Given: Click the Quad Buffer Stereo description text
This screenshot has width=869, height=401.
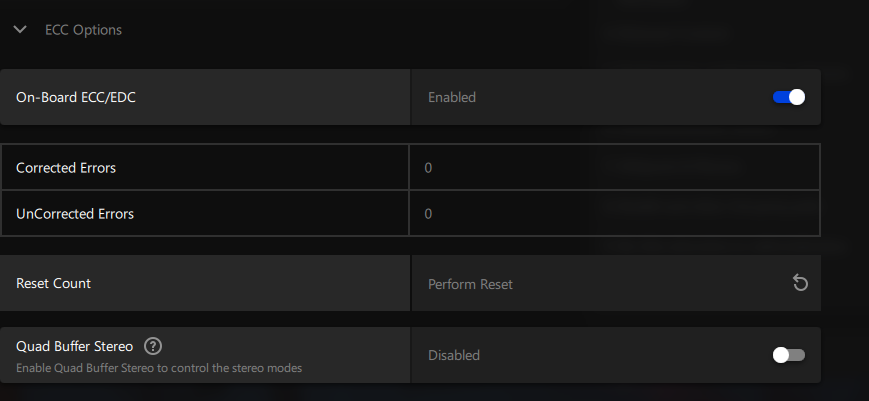Looking at the screenshot, I should tap(159, 368).
